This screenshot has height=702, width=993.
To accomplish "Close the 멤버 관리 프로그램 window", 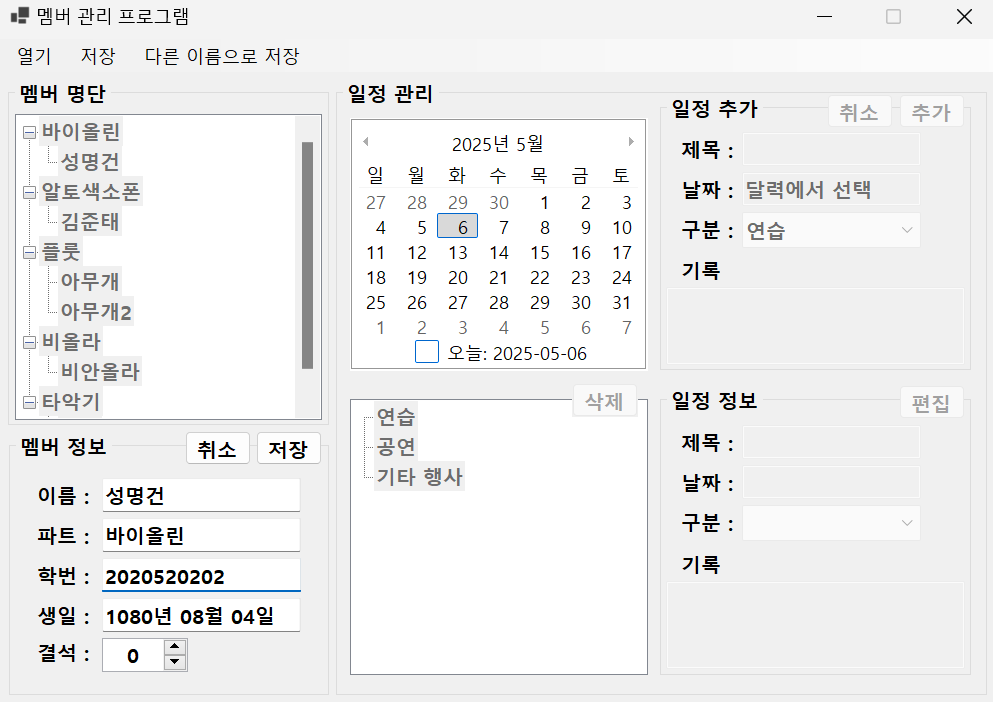I will point(964,16).
